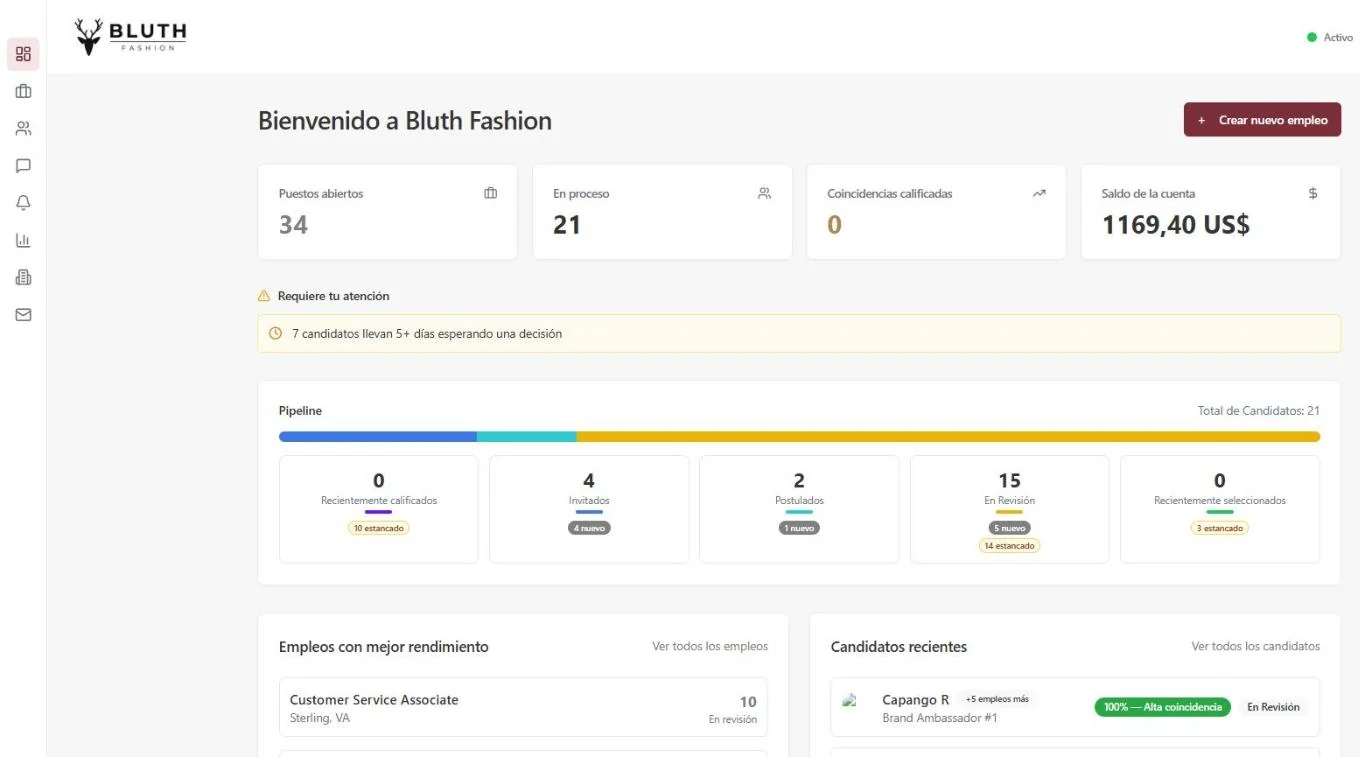The image size is (1360, 757).
Task: Click yellow segment of Pipeline bar
Action: coord(948,437)
